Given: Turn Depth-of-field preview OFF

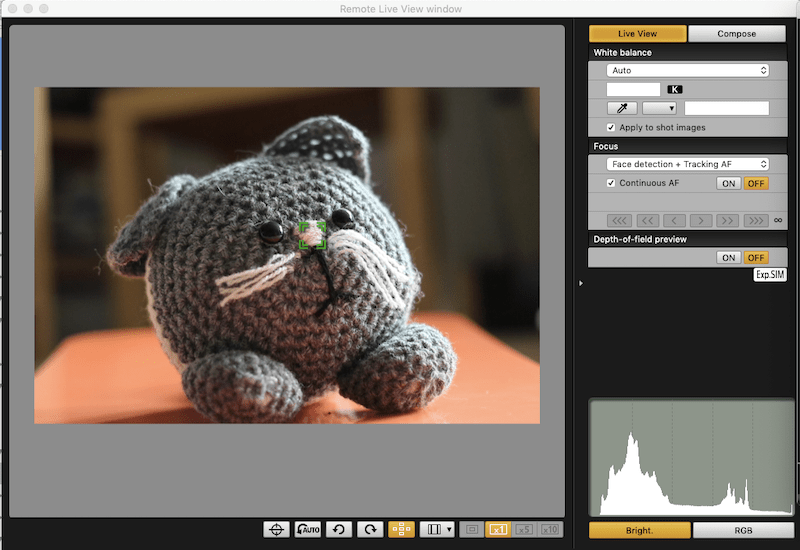Looking at the screenshot, I should (x=756, y=258).
